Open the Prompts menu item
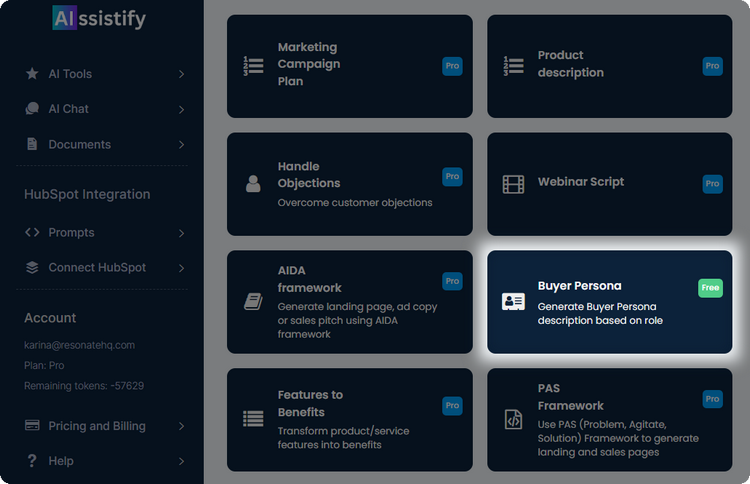750x484 pixels. point(72,233)
